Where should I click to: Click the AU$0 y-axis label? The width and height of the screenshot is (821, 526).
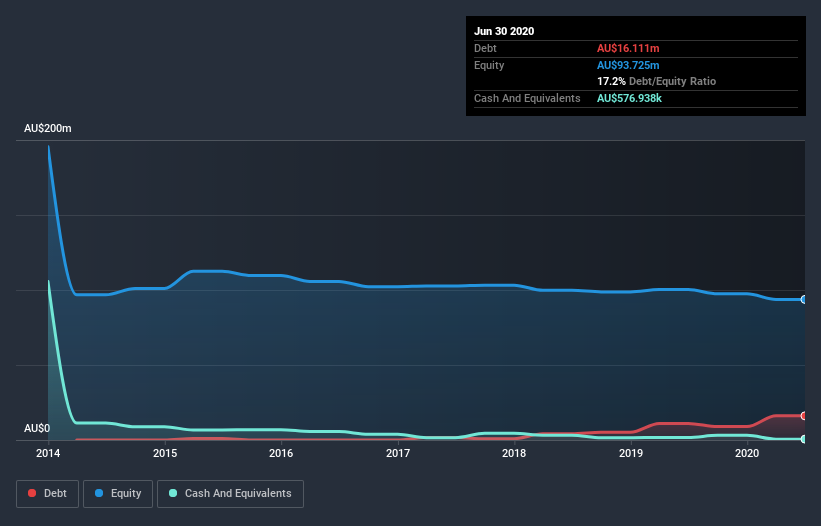tap(37, 428)
